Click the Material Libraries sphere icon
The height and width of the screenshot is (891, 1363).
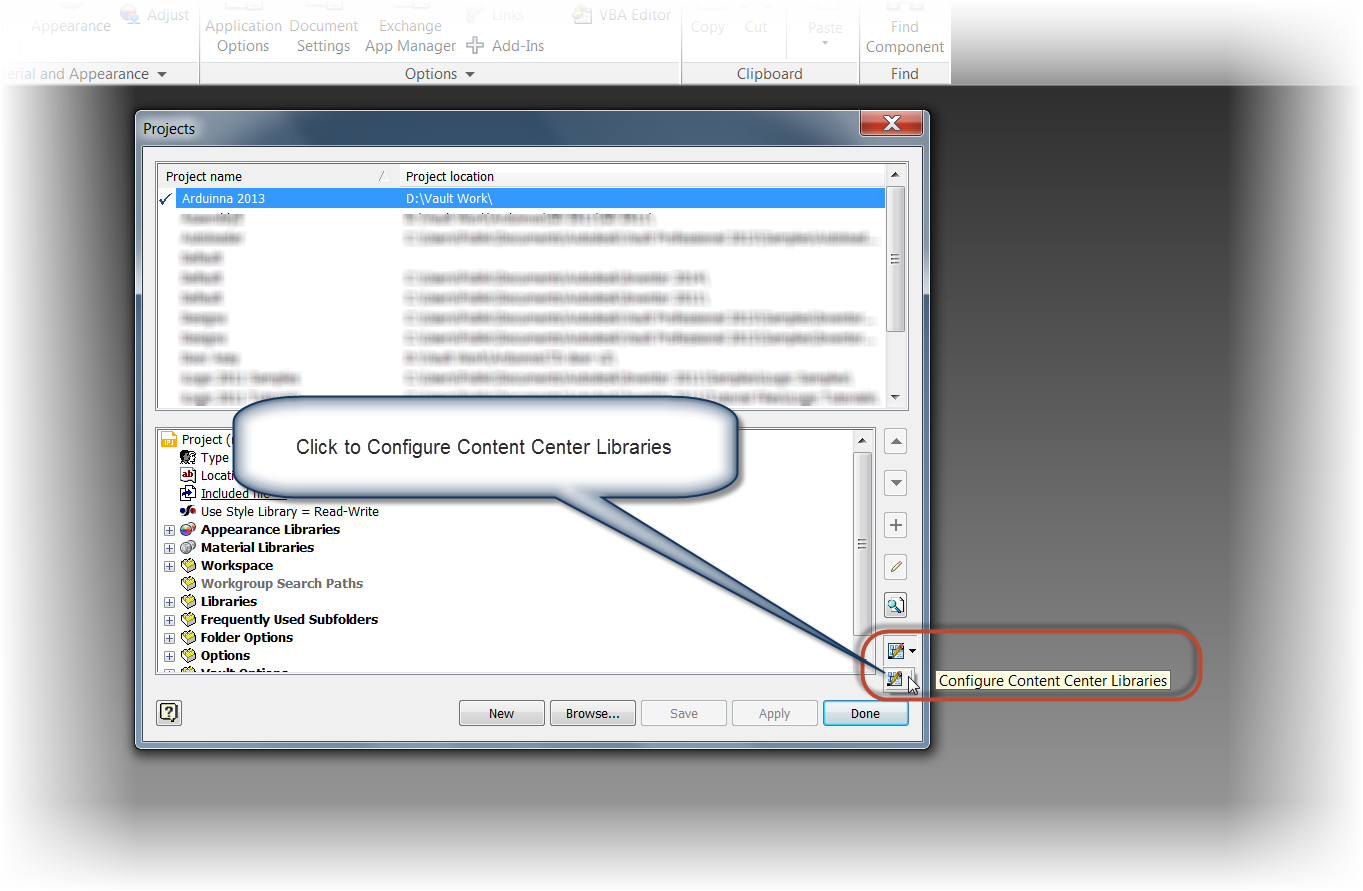click(188, 548)
